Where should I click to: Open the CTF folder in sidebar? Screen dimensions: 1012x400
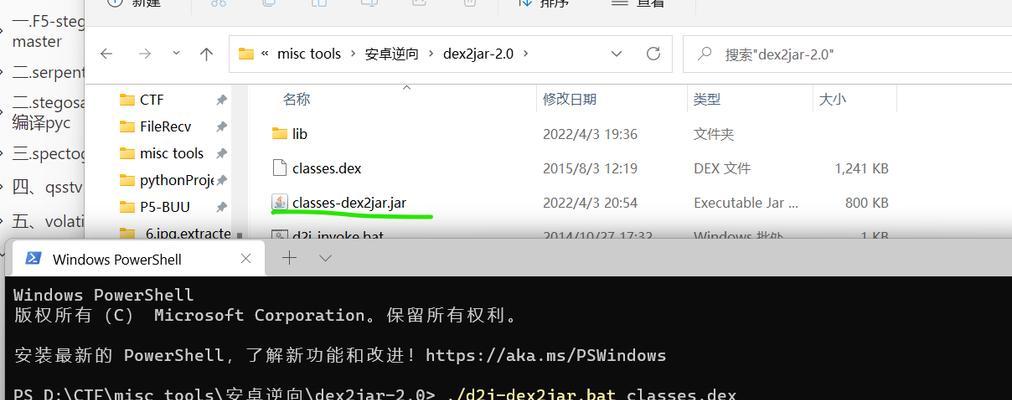pos(152,99)
